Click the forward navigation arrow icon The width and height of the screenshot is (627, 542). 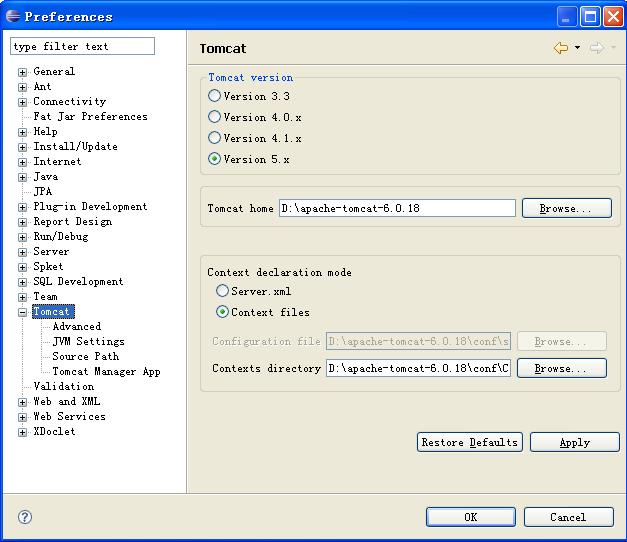click(597, 48)
